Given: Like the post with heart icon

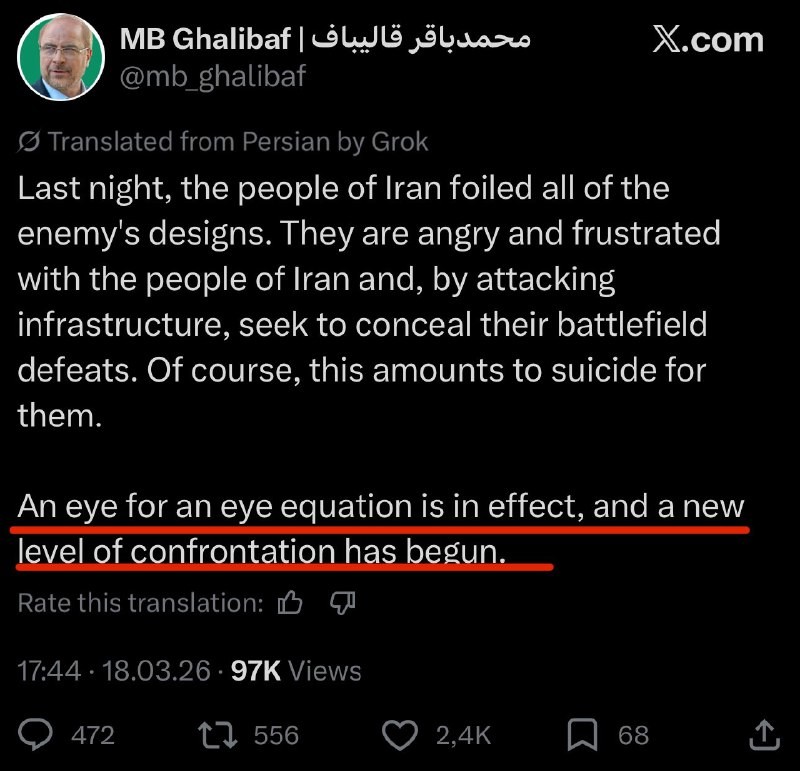Looking at the screenshot, I should 401,736.
